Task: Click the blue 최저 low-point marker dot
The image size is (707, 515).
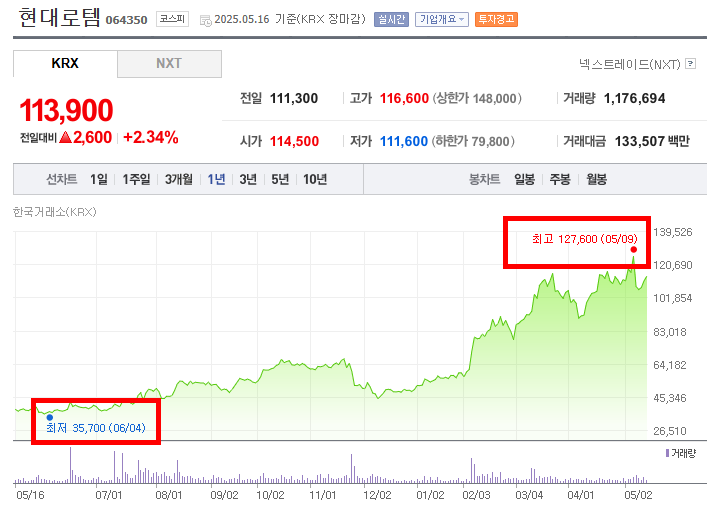Action: pyautogui.click(x=50, y=417)
